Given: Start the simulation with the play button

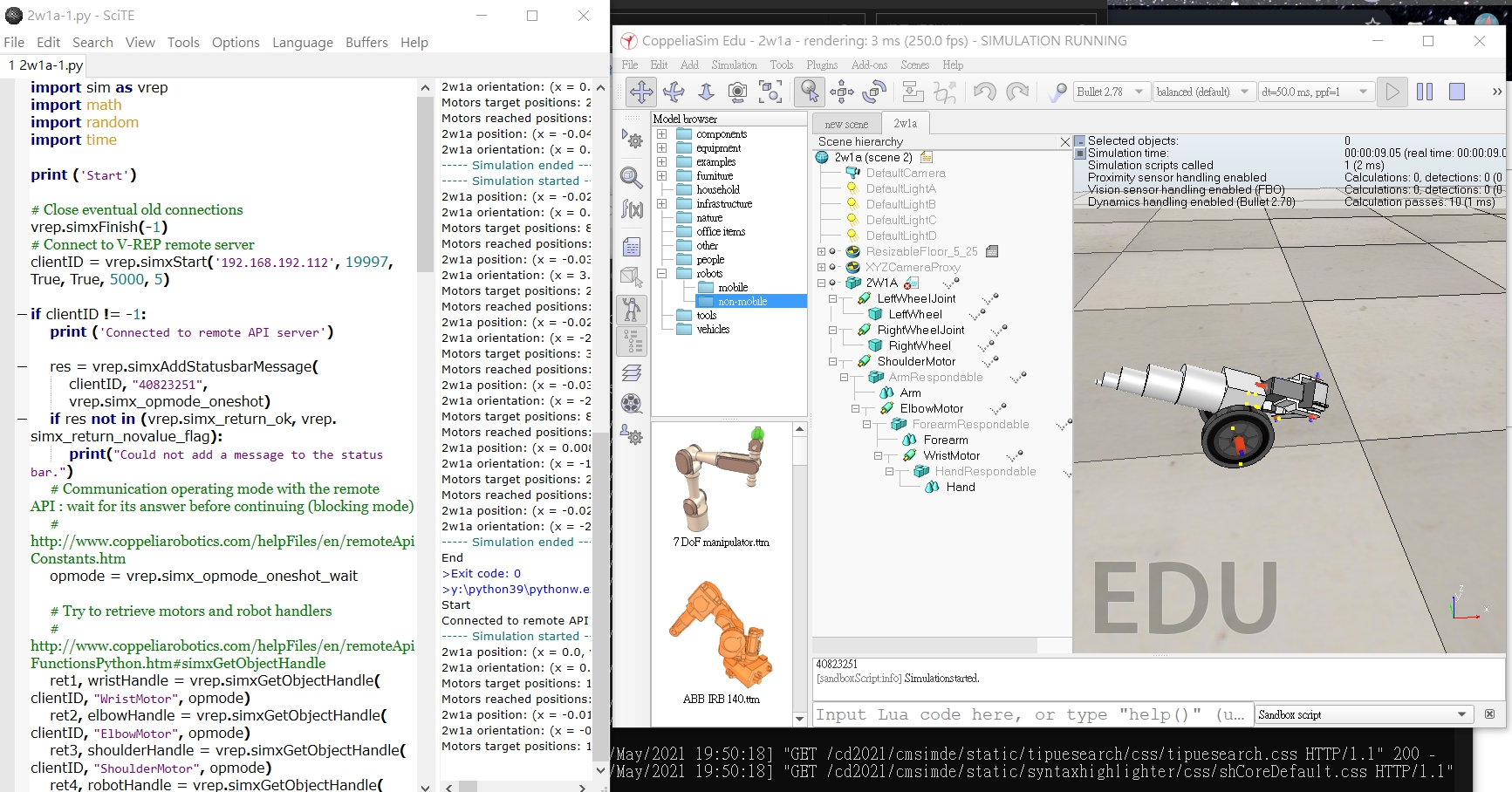Looking at the screenshot, I should (1392, 92).
